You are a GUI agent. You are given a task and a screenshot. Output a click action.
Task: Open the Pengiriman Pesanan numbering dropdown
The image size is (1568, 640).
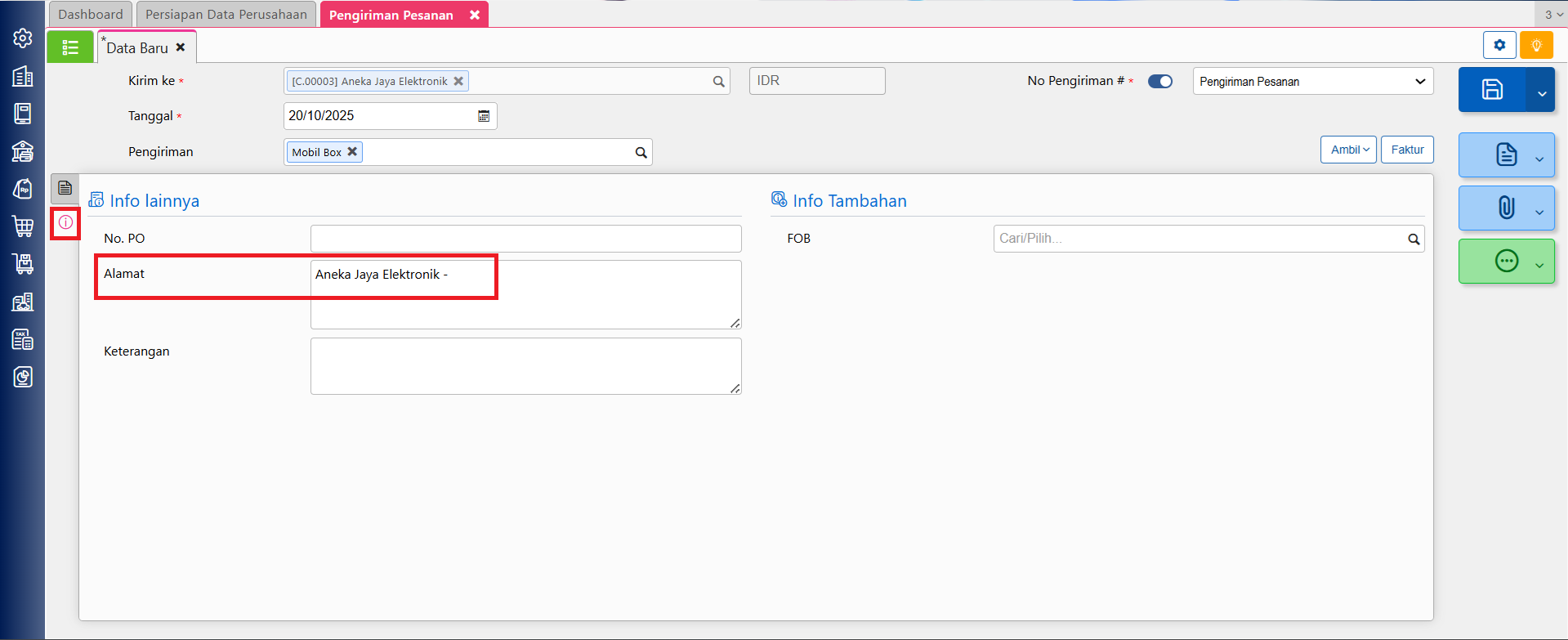1312,82
